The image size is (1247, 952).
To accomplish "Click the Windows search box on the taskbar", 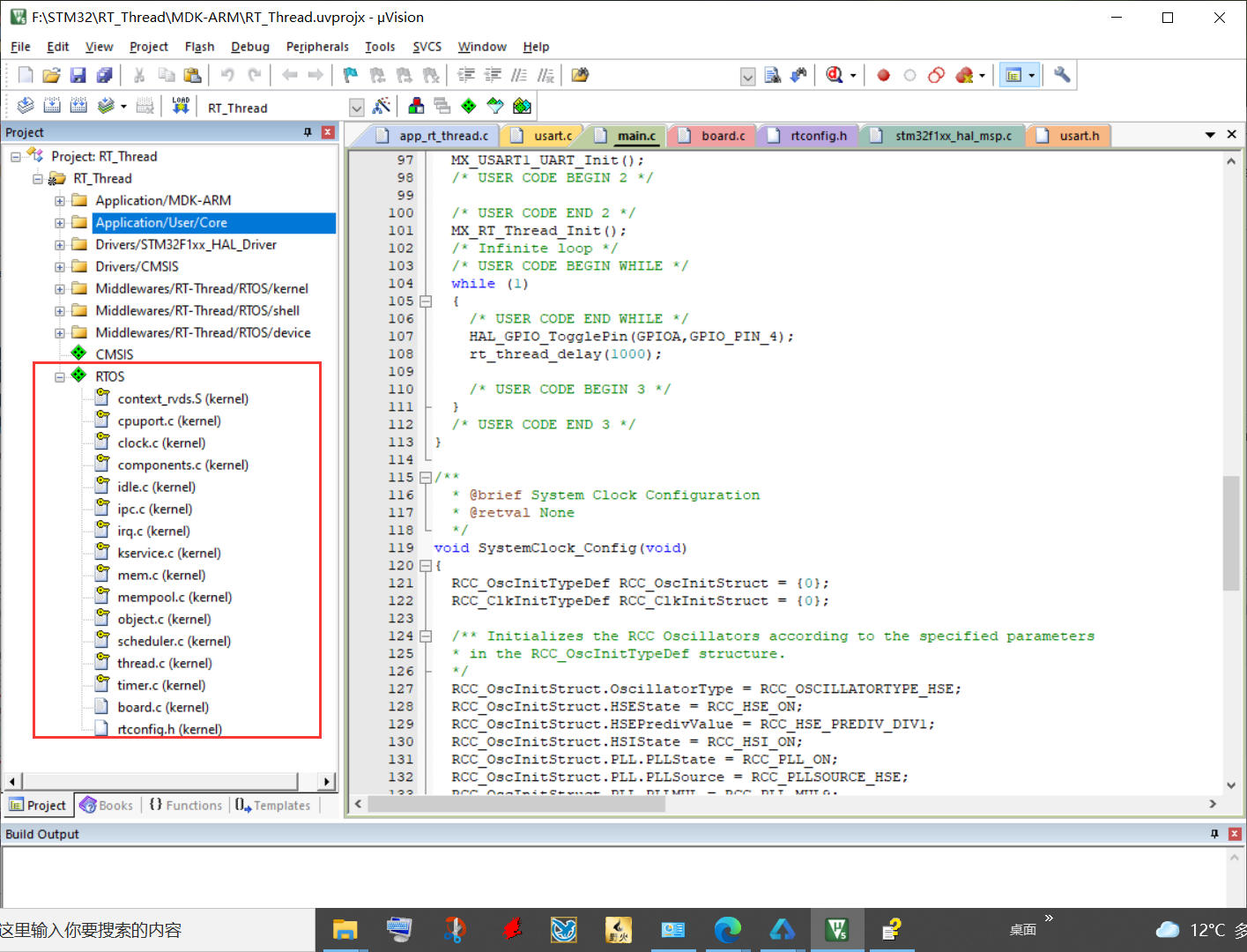I will tap(157, 930).
